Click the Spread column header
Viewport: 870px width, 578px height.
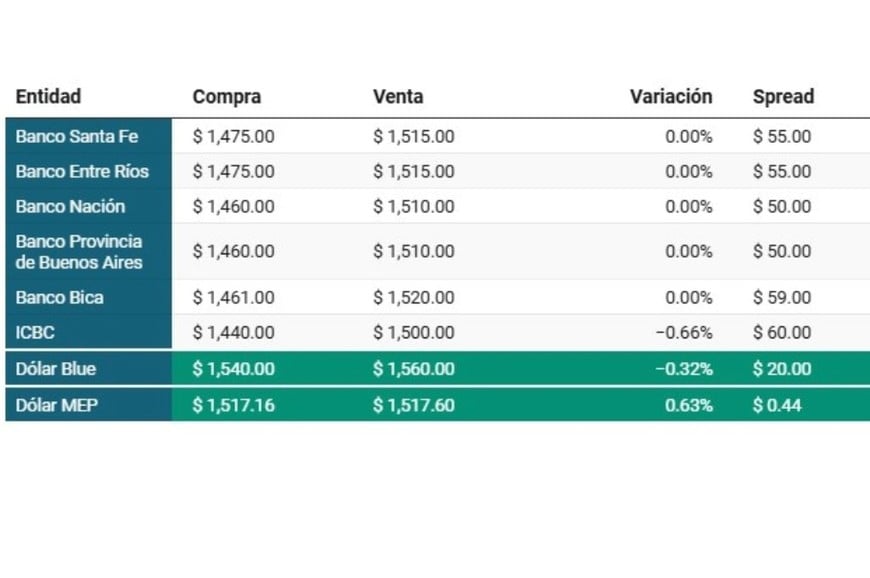[783, 97]
